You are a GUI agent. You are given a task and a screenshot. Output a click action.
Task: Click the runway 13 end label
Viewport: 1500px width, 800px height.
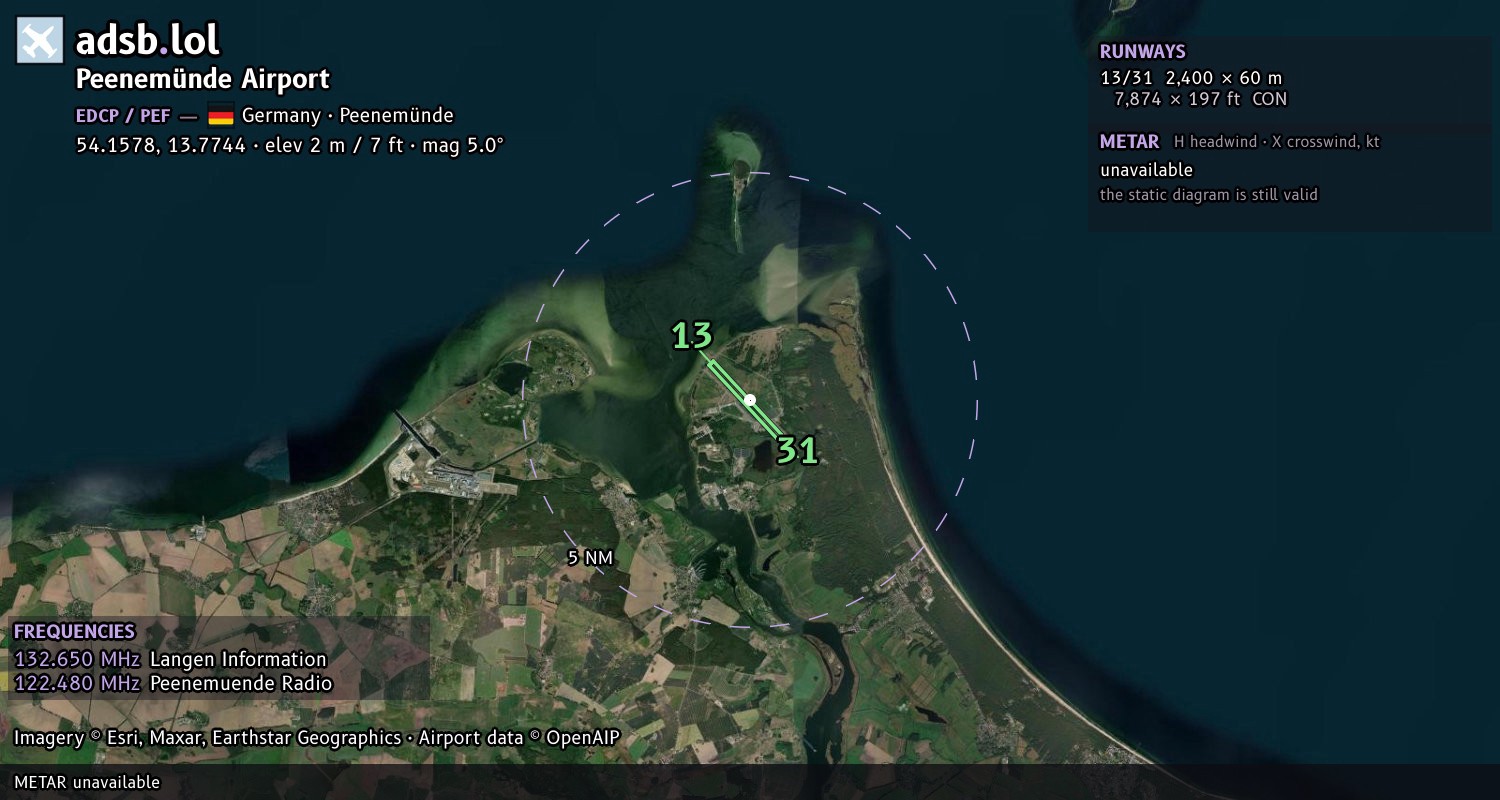click(x=691, y=336)
